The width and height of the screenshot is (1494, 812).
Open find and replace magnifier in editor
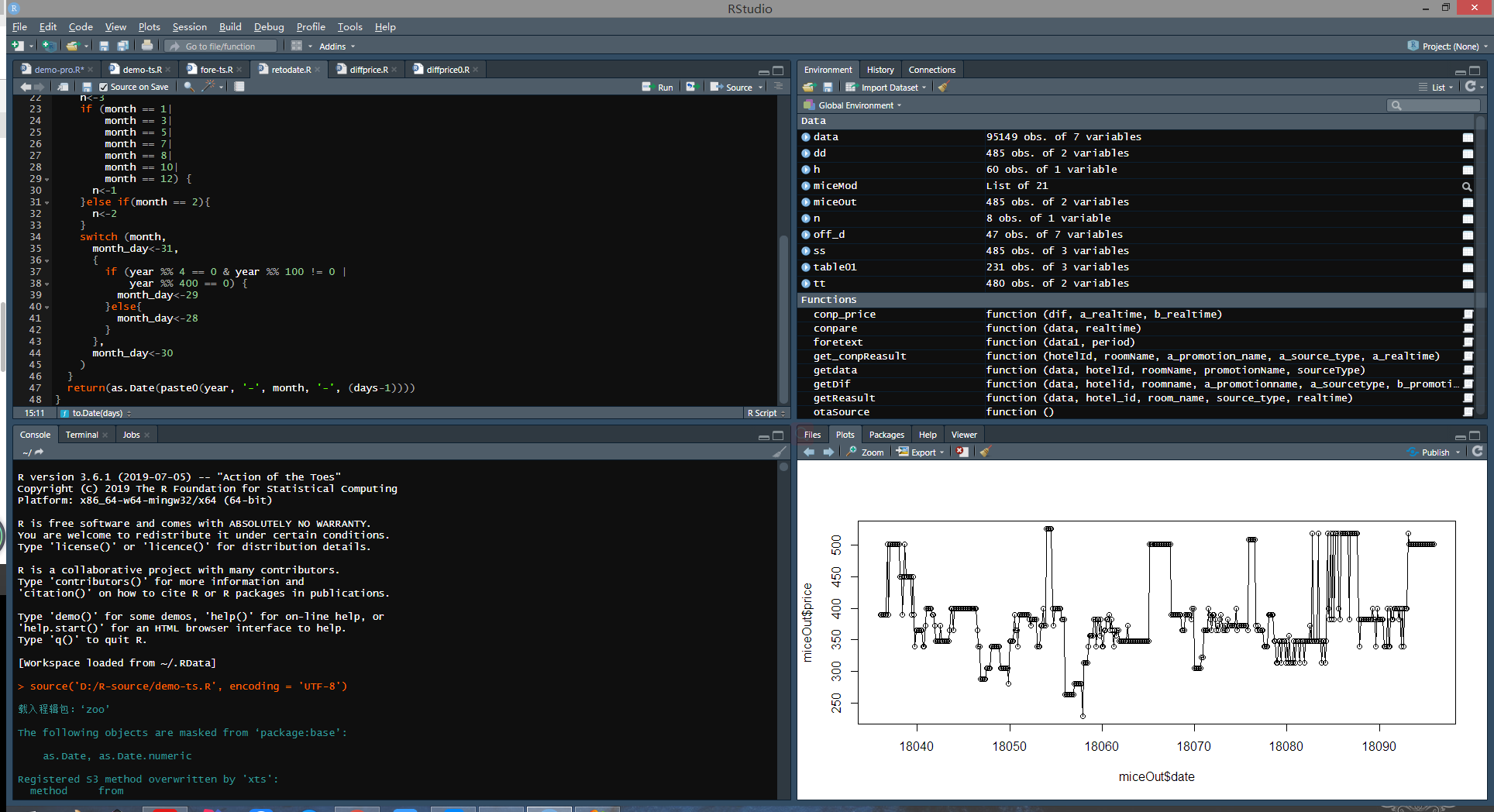click(x=188, y=87)
